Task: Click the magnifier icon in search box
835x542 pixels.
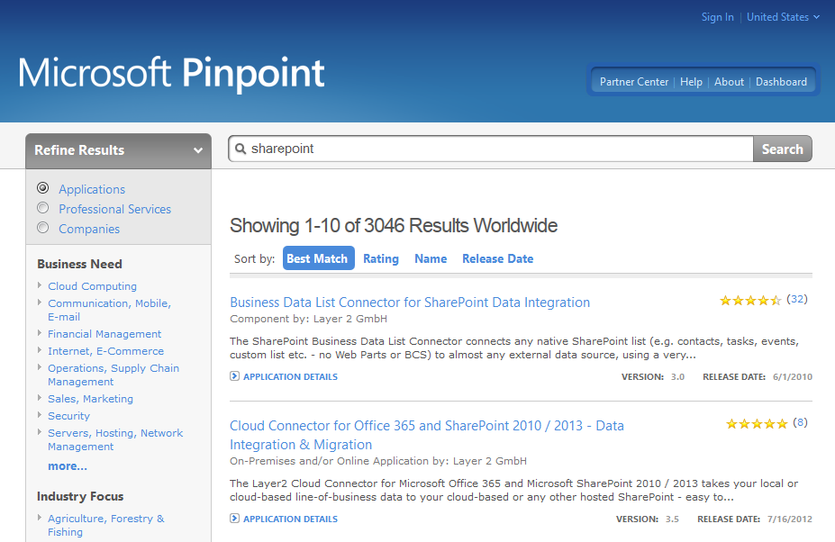Action: [240, 149]
